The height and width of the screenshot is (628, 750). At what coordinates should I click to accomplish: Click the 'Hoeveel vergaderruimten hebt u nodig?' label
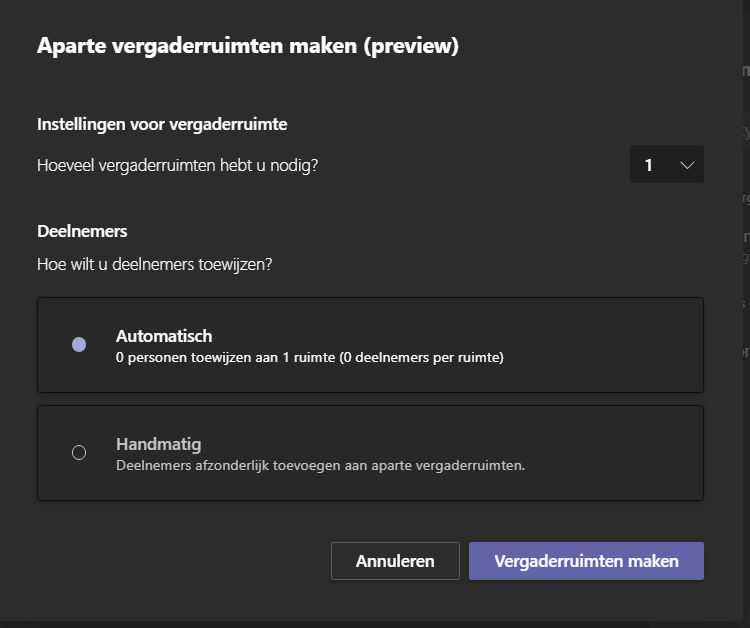coord(177,165)
